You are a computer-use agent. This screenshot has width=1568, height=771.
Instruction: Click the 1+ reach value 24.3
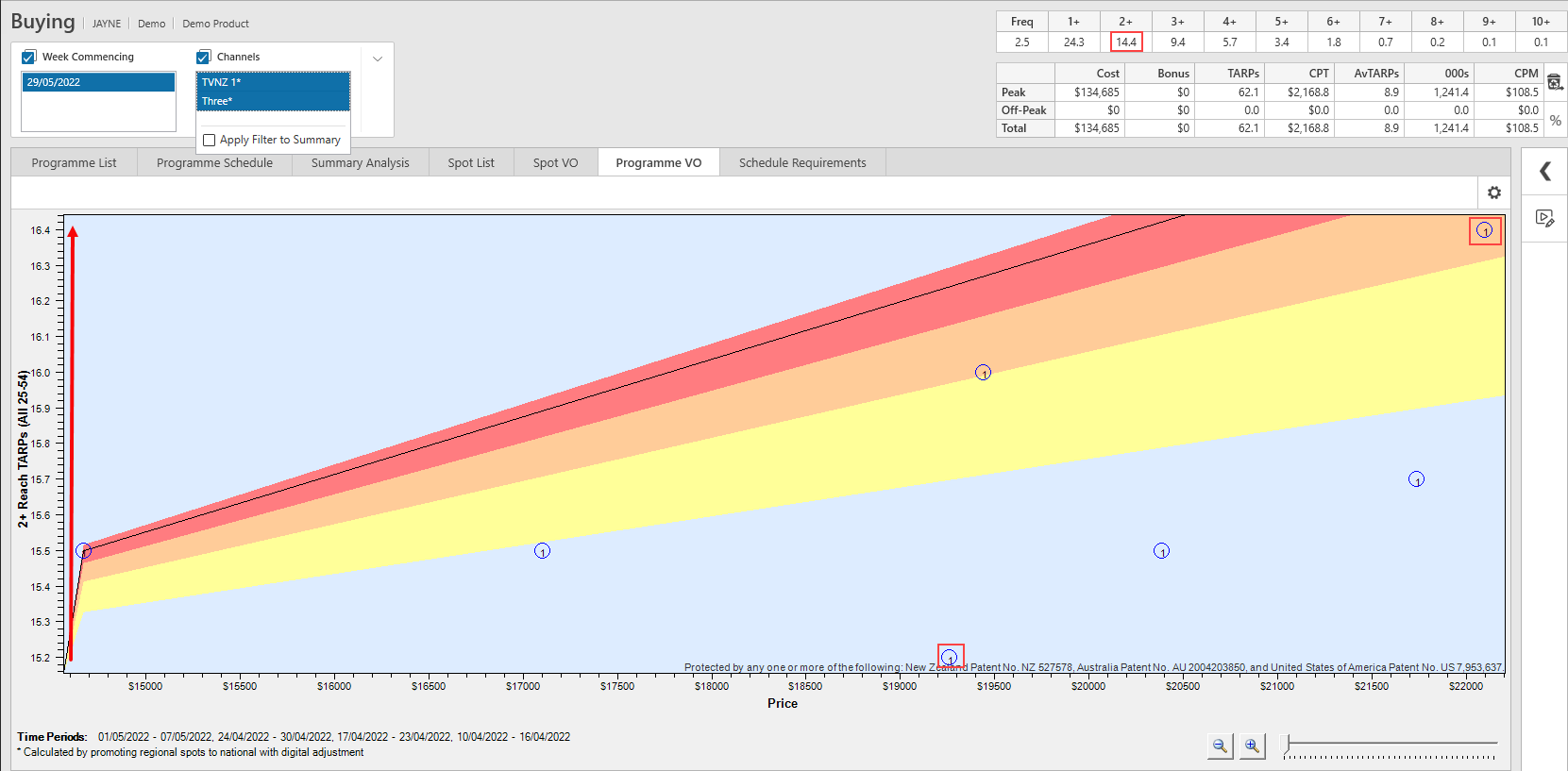pos(1073,42)
